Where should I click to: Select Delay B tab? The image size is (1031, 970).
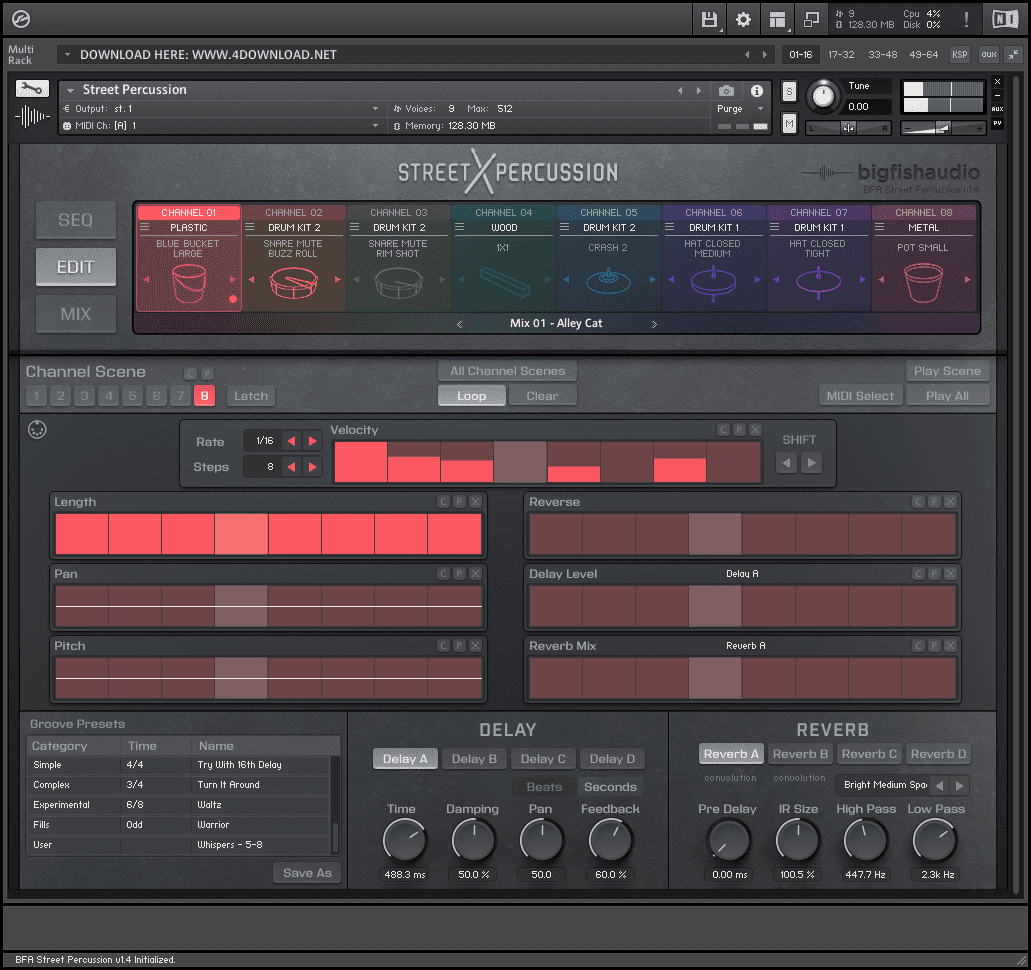[x=474, y=759]
